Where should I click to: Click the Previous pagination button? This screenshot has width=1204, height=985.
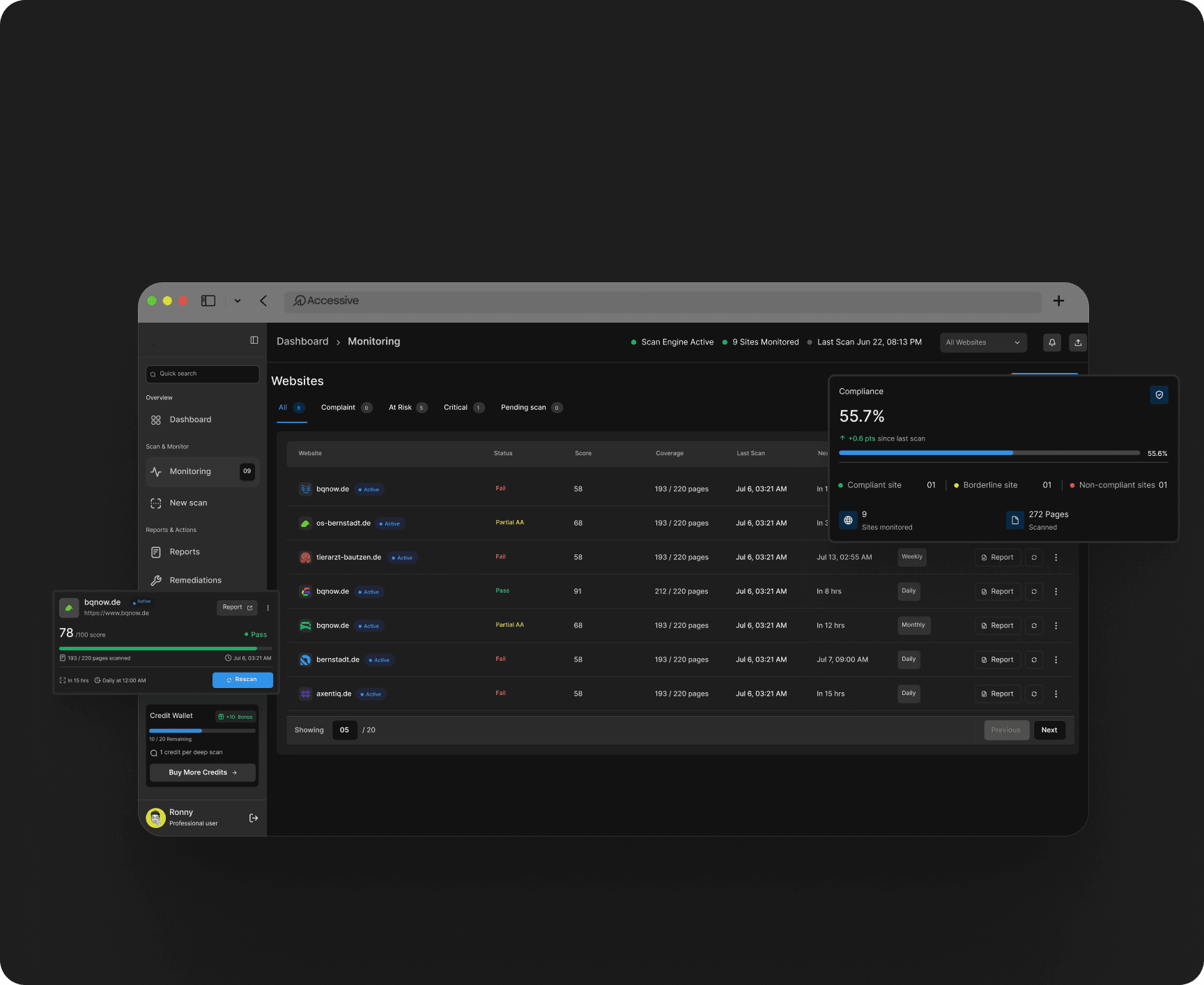1006,731
